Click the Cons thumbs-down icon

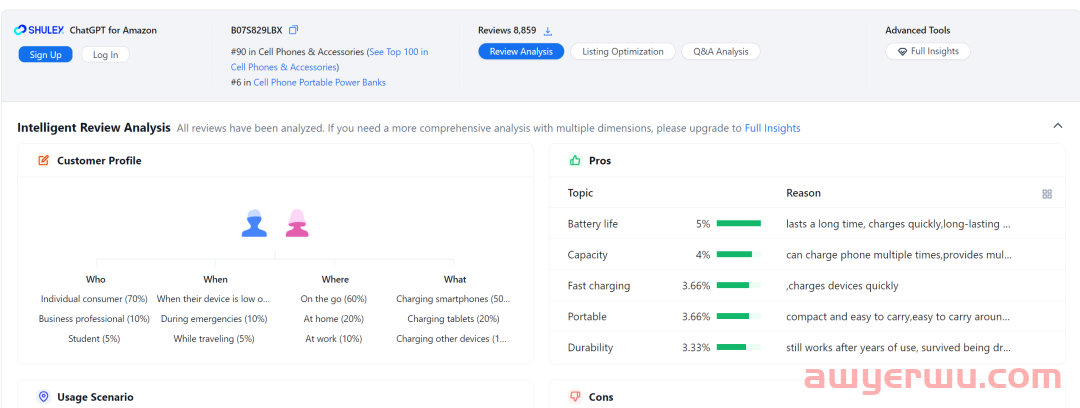[575, 396]
